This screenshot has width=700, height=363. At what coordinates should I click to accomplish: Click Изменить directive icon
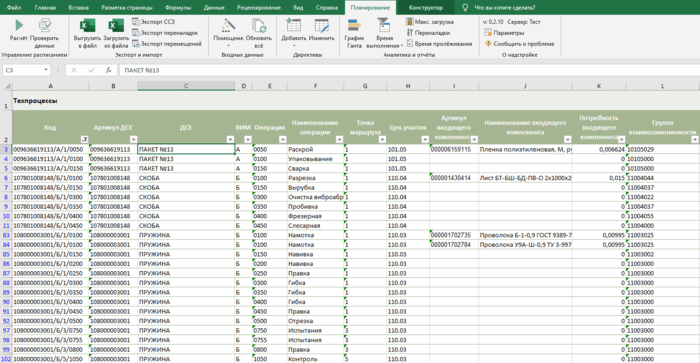coord(321,30)
